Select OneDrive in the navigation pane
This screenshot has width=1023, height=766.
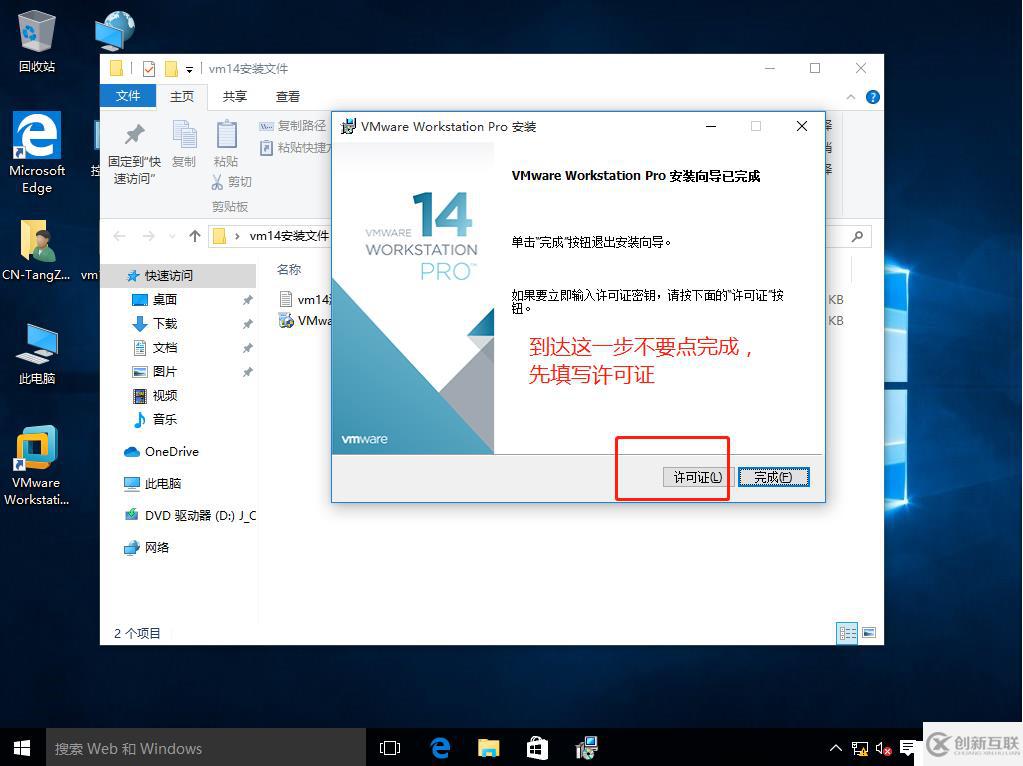coord(171,452)
